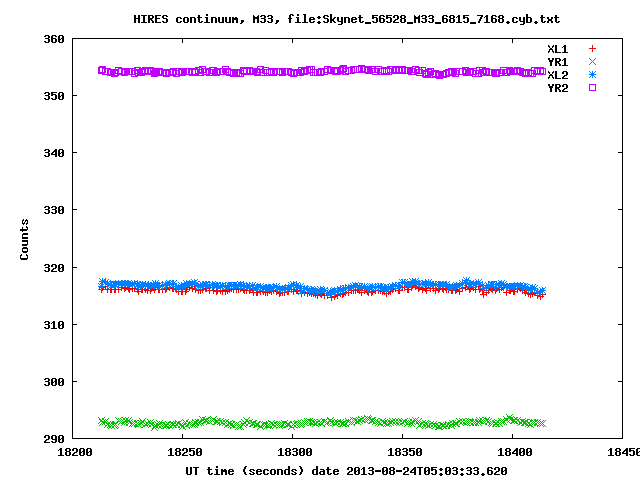
Task: Click the purple square marker beside YR2
Action: click(x=592, y=88)
